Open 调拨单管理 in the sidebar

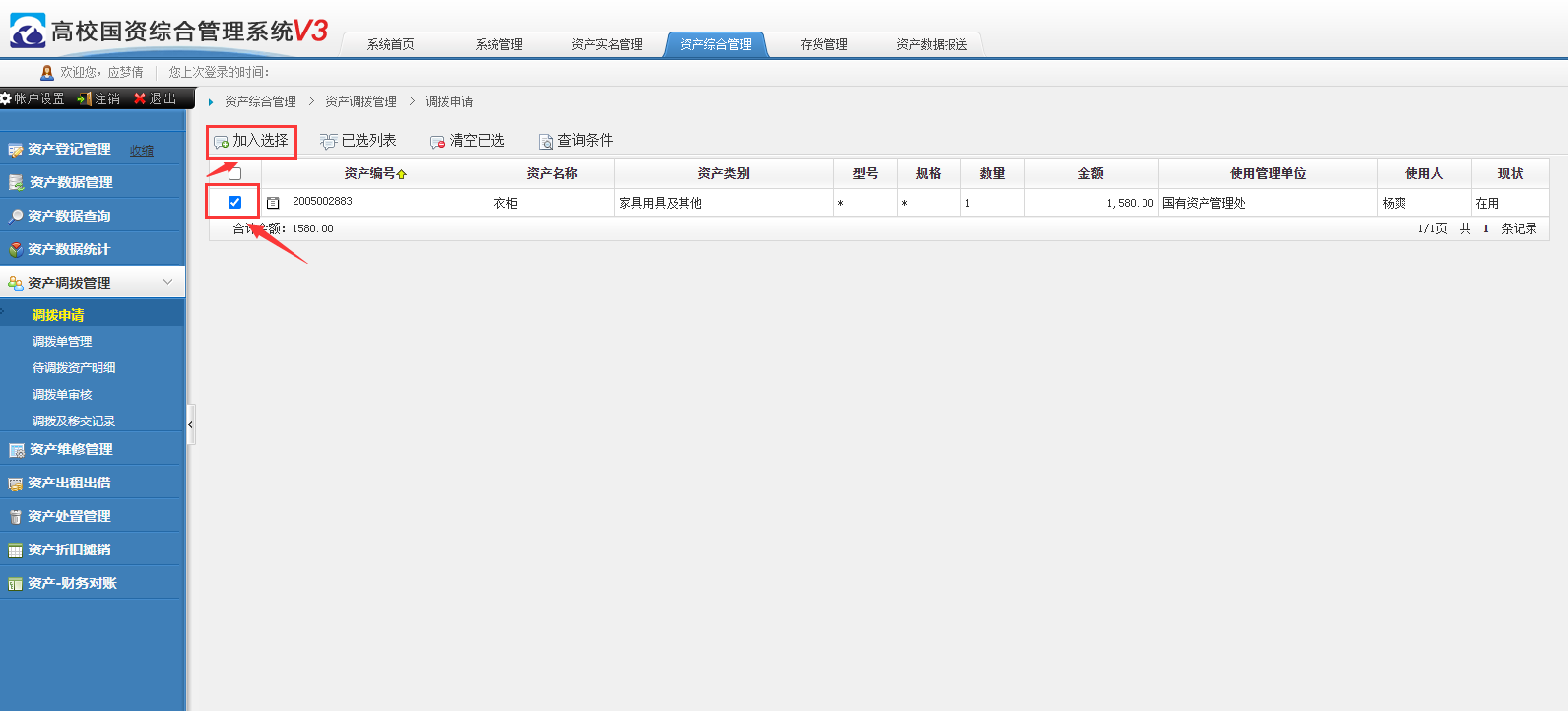pyautogui.click(x=62, y=341)
